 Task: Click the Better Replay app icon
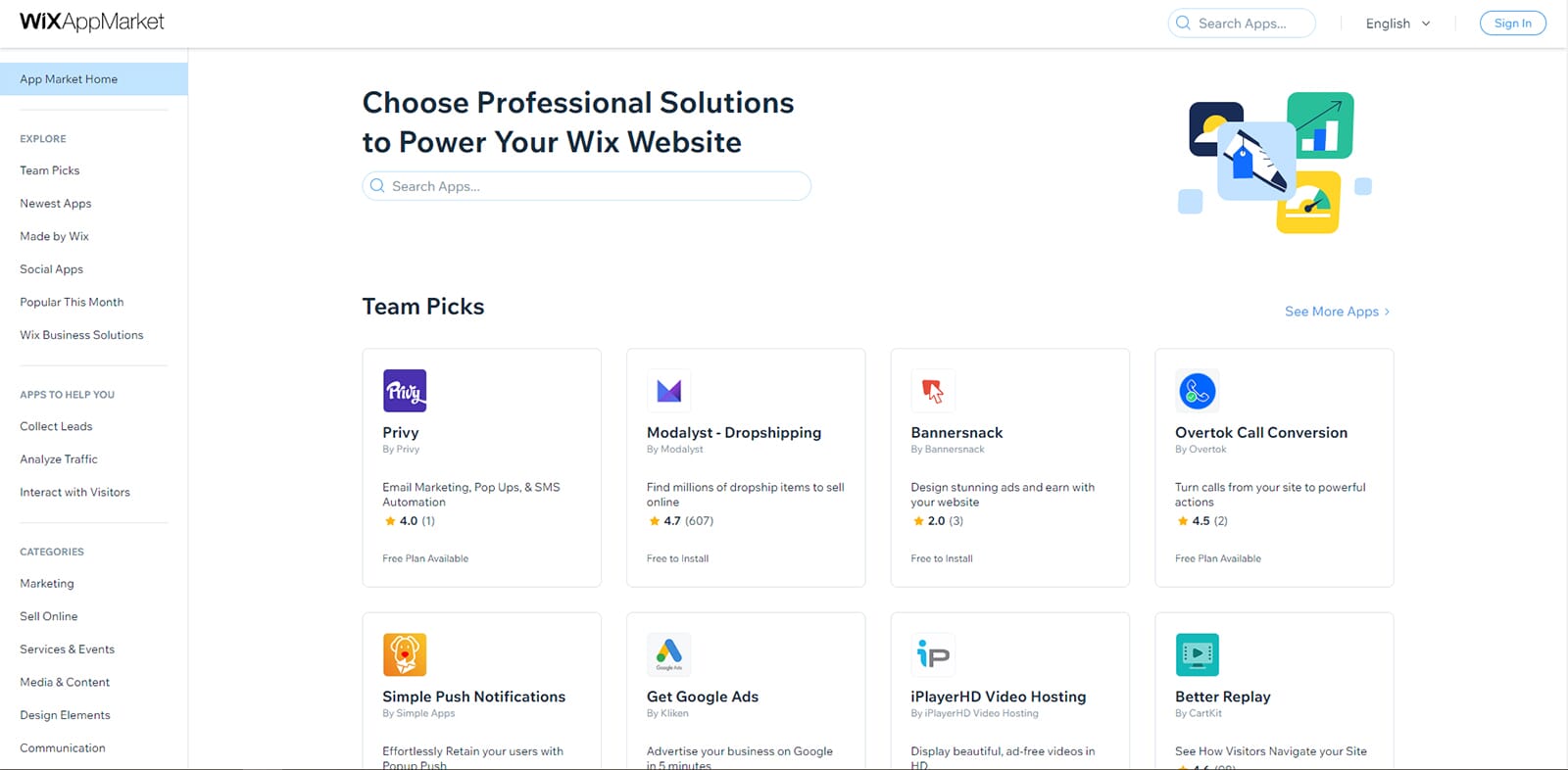1198,654
